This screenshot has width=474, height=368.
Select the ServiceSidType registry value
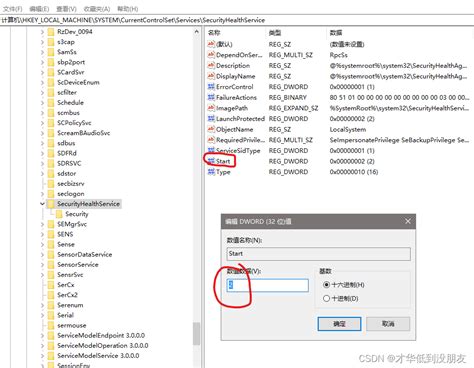[x=238, y=151]
